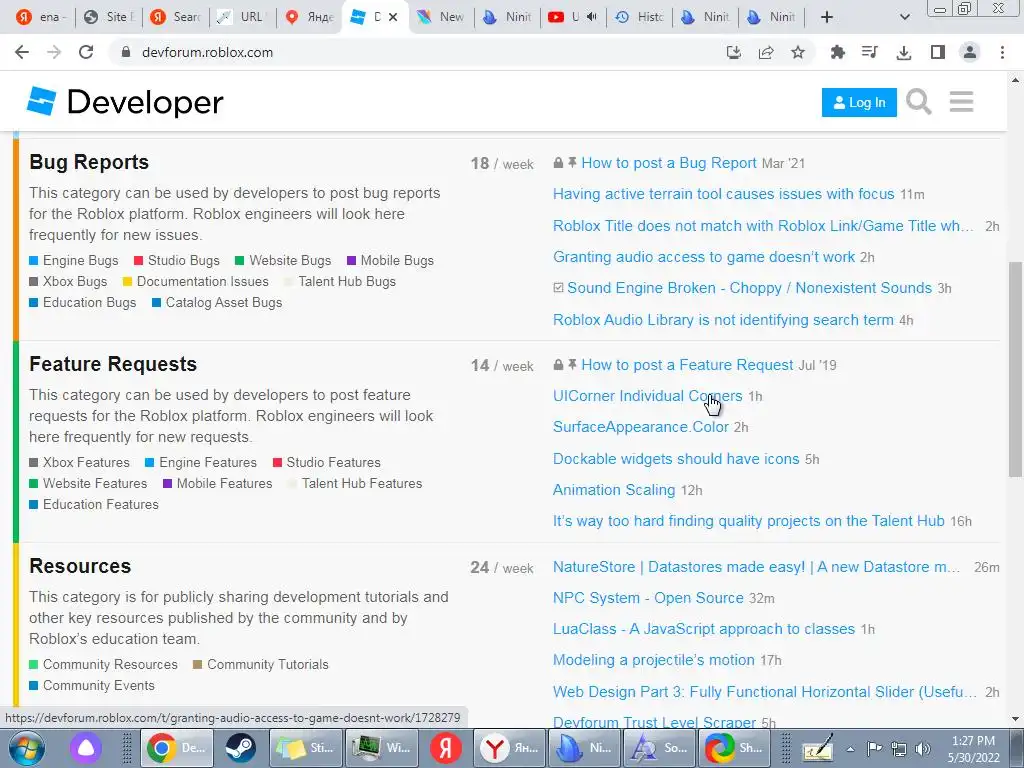Open Website Bugs subcategory

(283, 261)
